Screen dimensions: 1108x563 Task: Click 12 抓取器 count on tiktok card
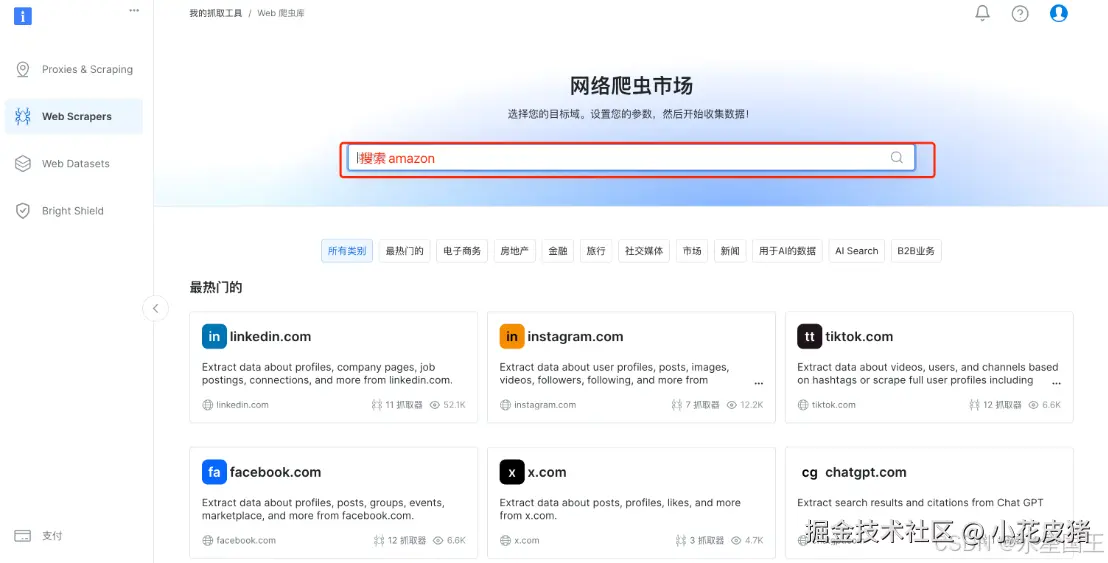click(x=995, y=405)
